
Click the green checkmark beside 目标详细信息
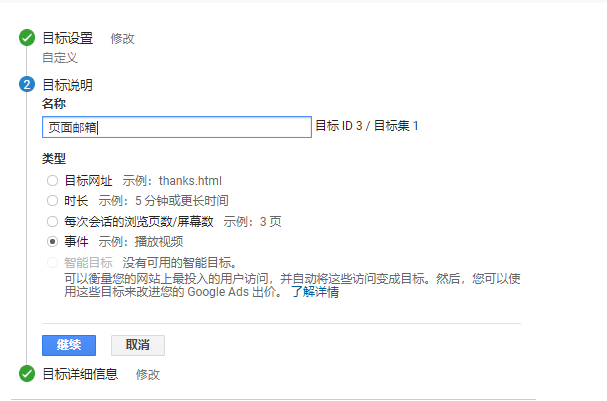pyautogui.click(x=27, y=374)
